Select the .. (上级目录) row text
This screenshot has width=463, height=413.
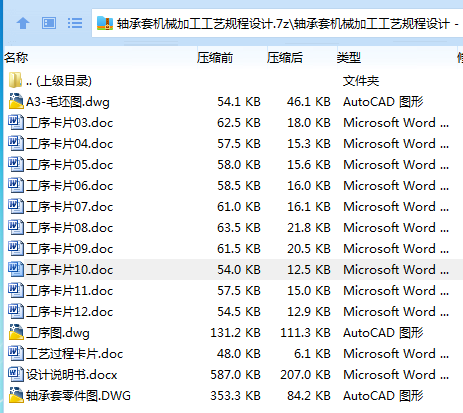[x=59, y=81]
